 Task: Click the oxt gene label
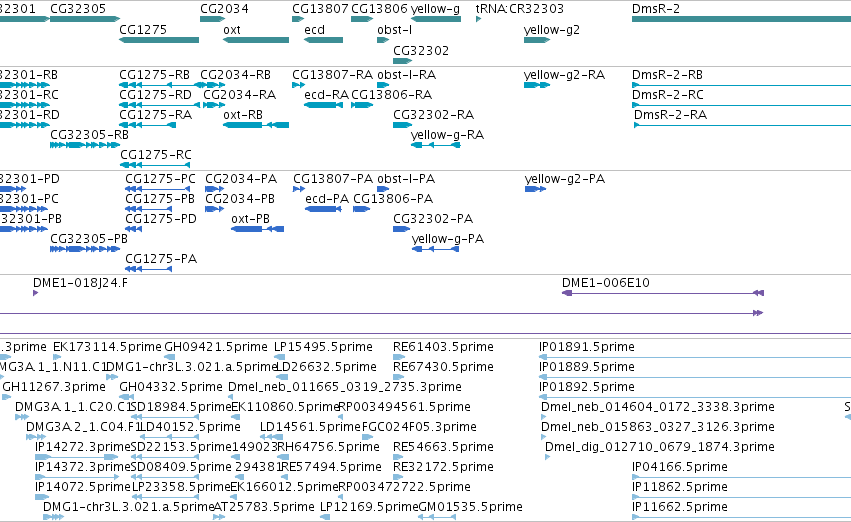[232, 30]
